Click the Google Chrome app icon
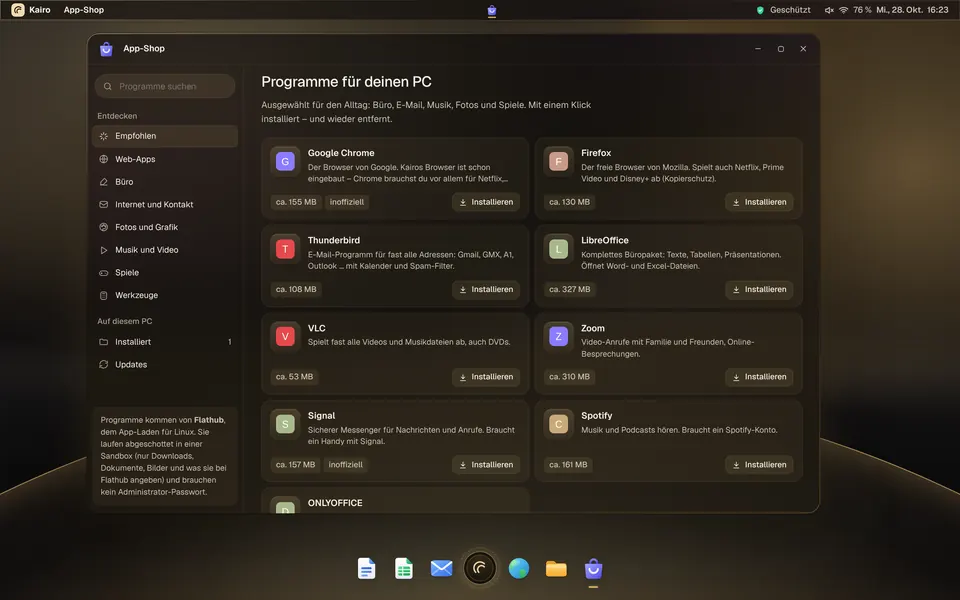Screen dimensions: 960x600 [x=285, y=162]
